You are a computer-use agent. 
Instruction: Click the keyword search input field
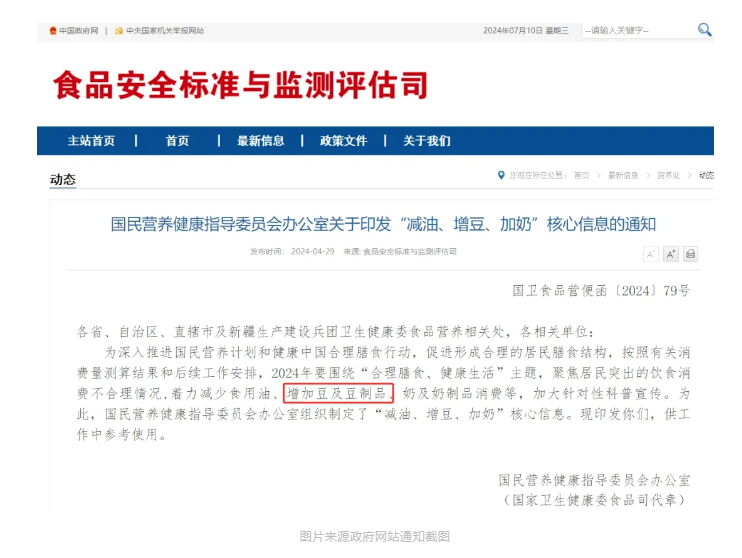[x=636, y=31]
